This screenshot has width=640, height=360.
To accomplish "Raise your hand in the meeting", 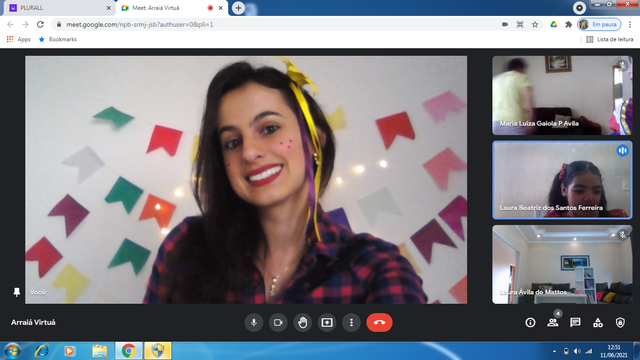I will 302,322.
